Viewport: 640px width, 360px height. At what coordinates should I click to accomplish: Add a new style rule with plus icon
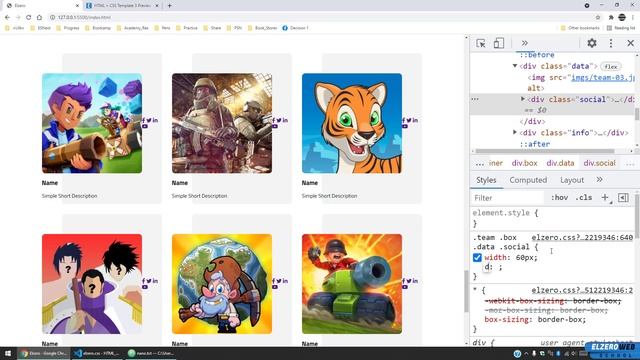[x=605, y=198]
